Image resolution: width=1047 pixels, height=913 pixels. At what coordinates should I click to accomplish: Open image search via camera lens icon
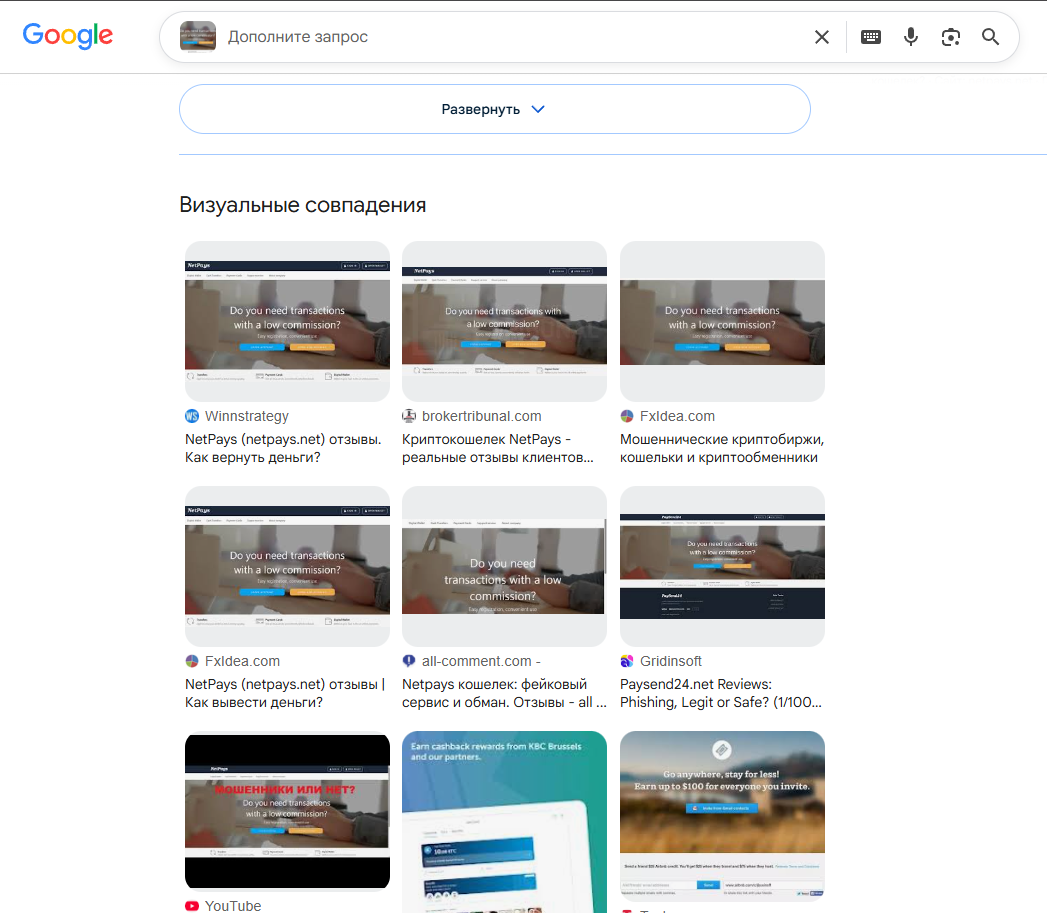(951, 37)
